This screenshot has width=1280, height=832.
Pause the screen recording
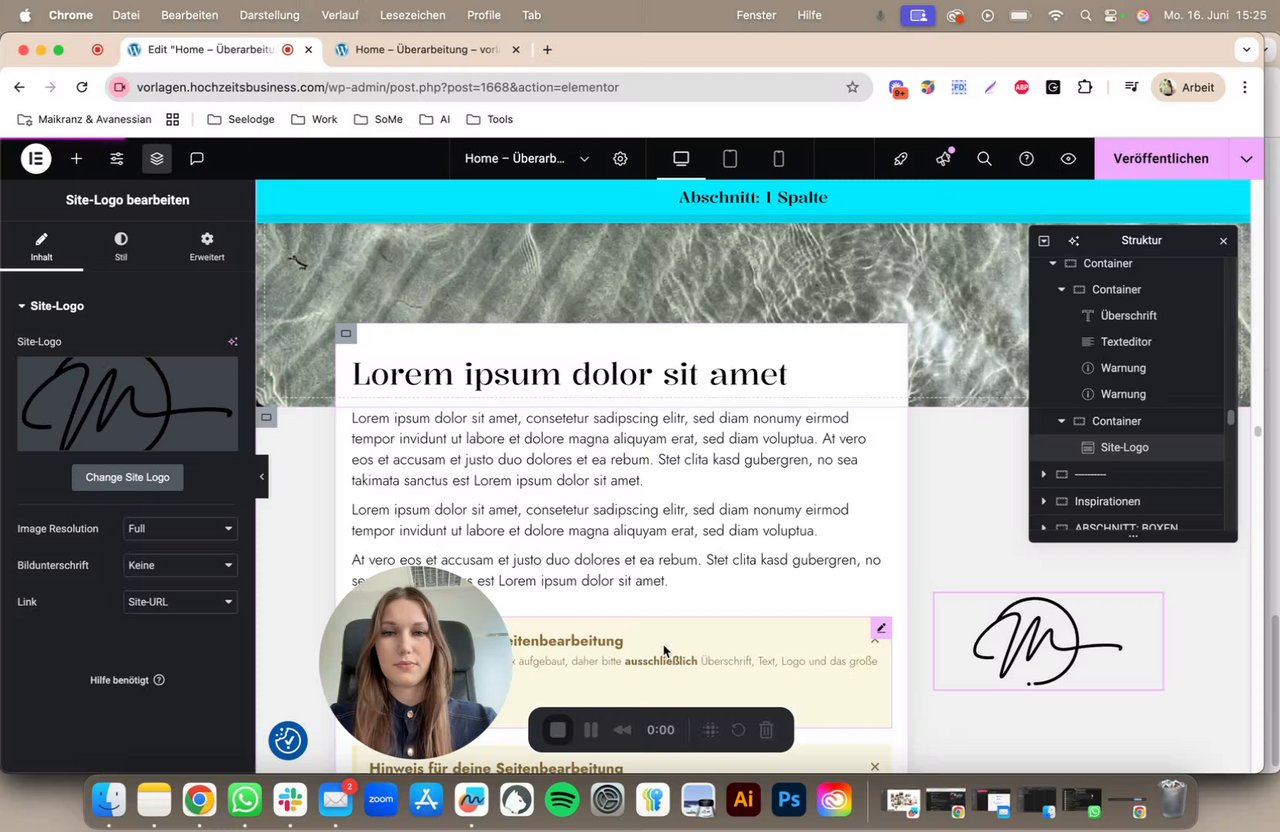pos(591,730)
